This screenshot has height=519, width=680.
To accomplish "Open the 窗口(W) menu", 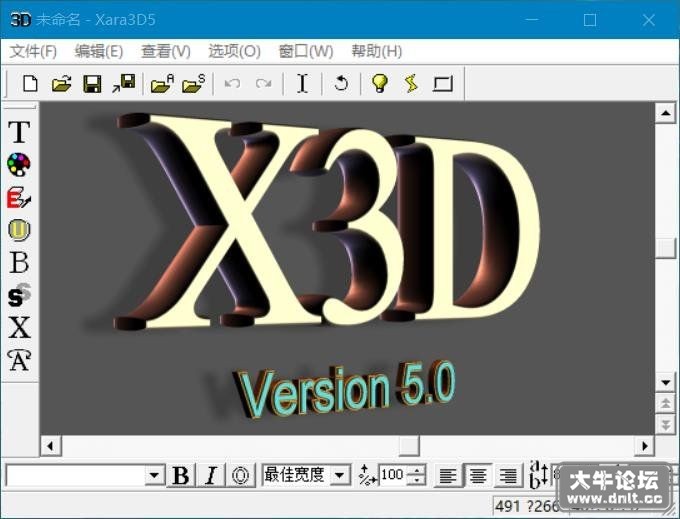I will tap(306, 51).
